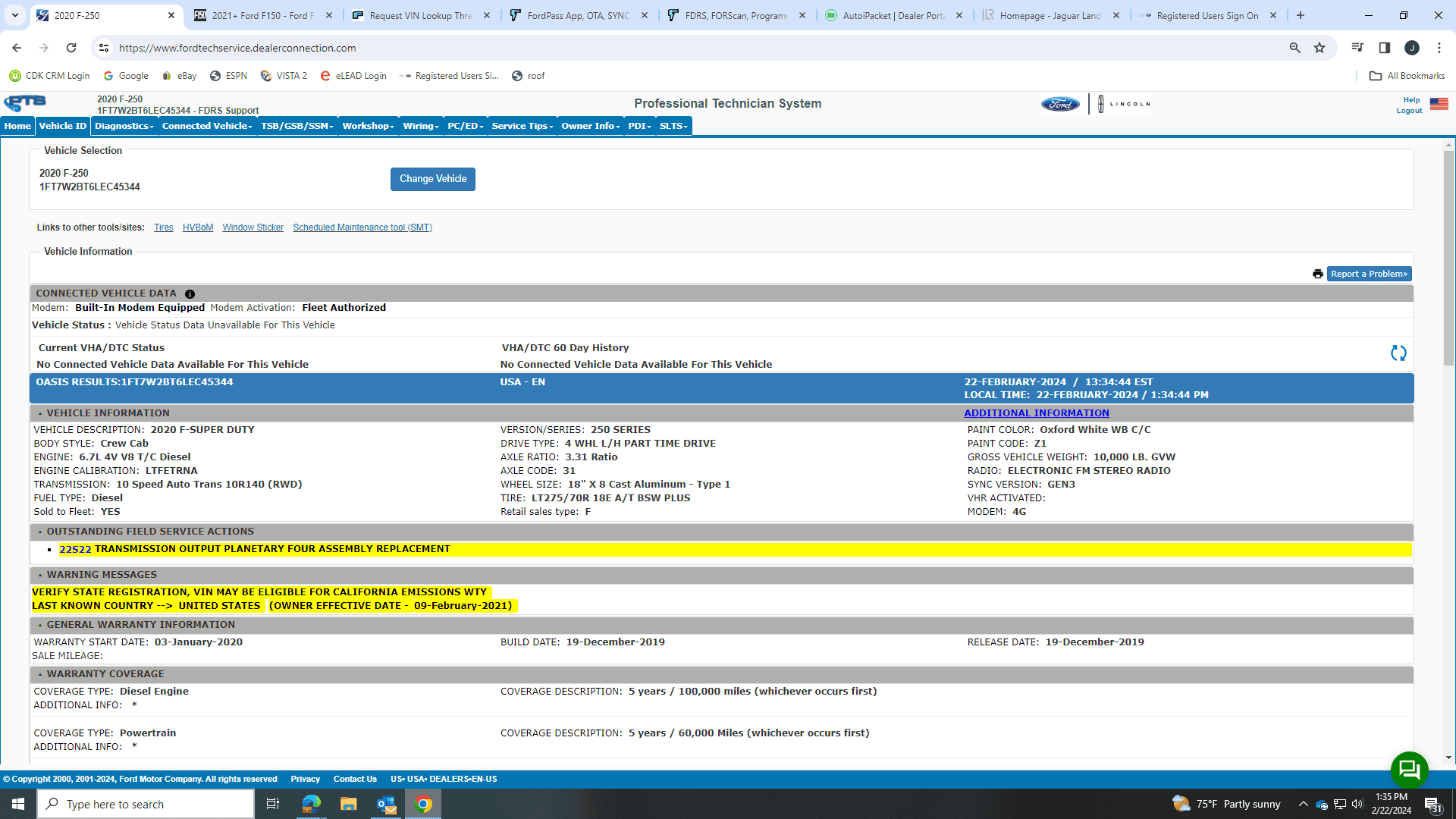
Task: Switch to AutoiPacket Dealer Portal tab
Action: coord(893,15)
